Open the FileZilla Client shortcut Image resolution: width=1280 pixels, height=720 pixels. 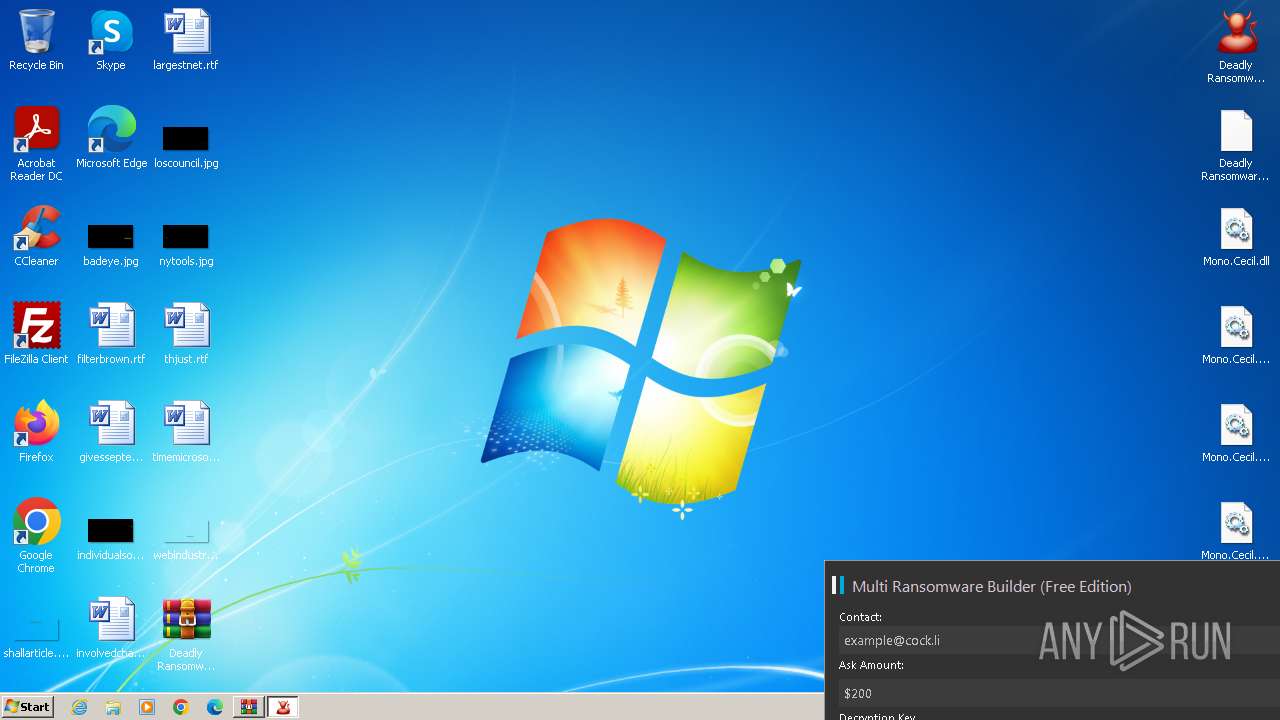pos(36,334)
